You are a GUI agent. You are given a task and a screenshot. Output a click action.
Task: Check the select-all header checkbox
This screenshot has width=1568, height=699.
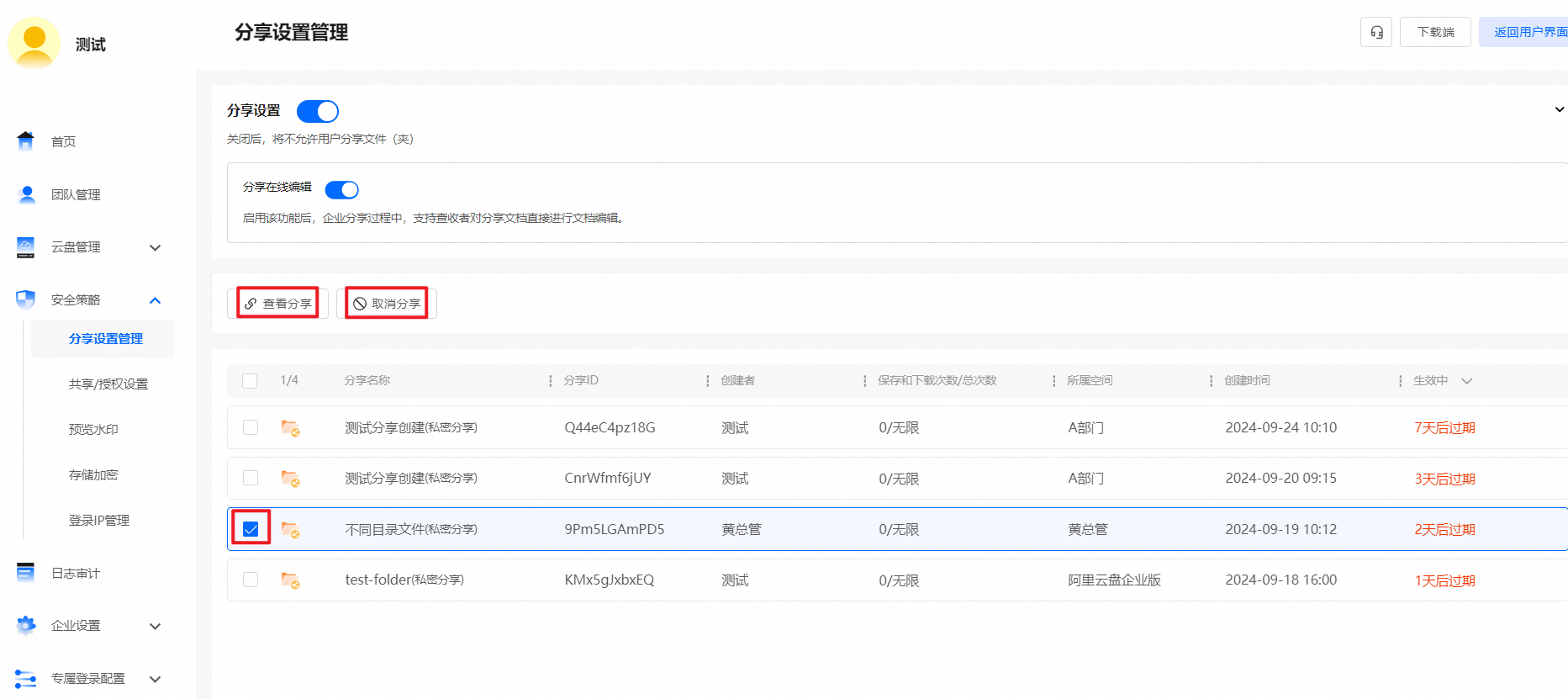click(x=250, y=381)
